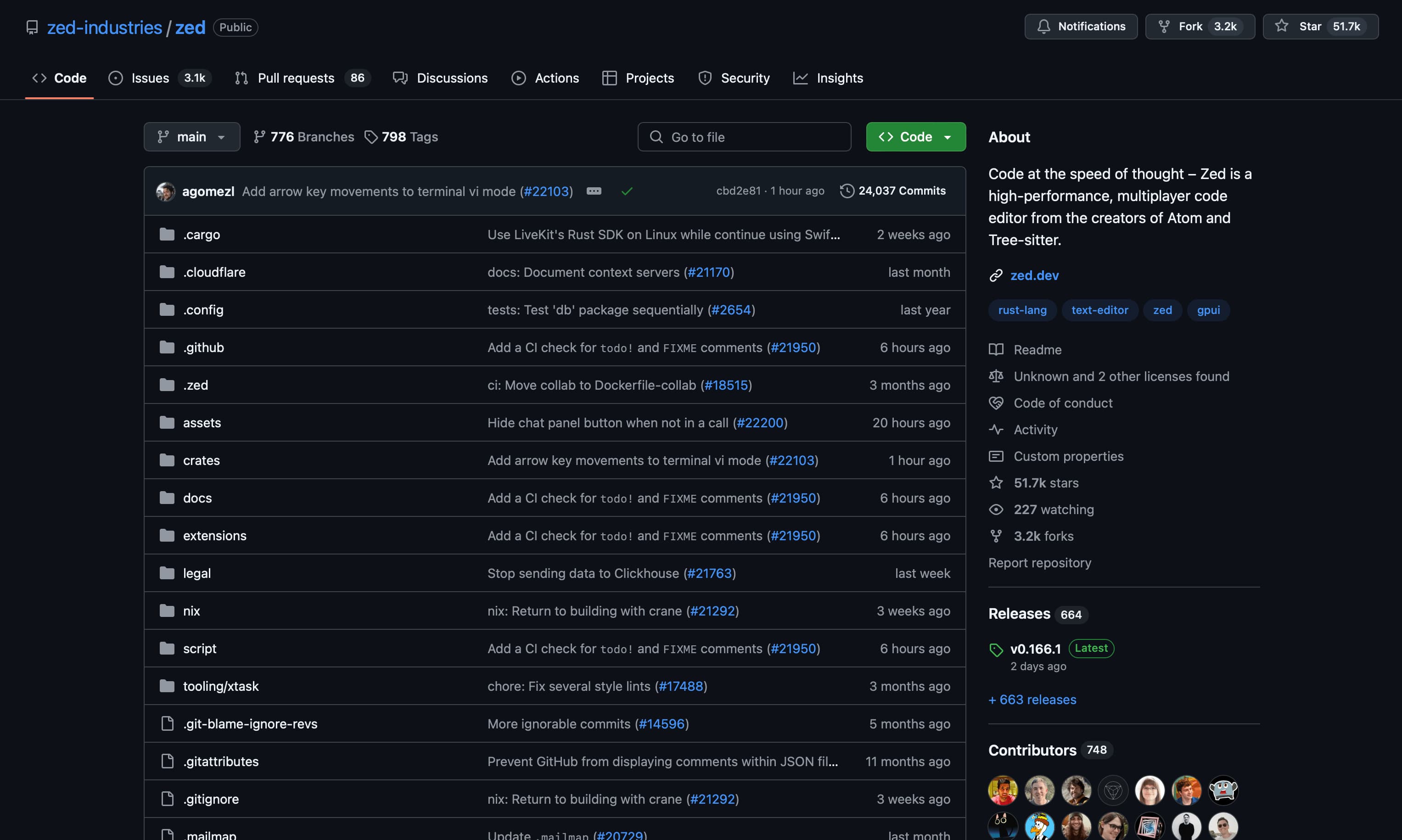Open the main branch selector dropdown
The image size is (1402, 840).
pos(191,137)
